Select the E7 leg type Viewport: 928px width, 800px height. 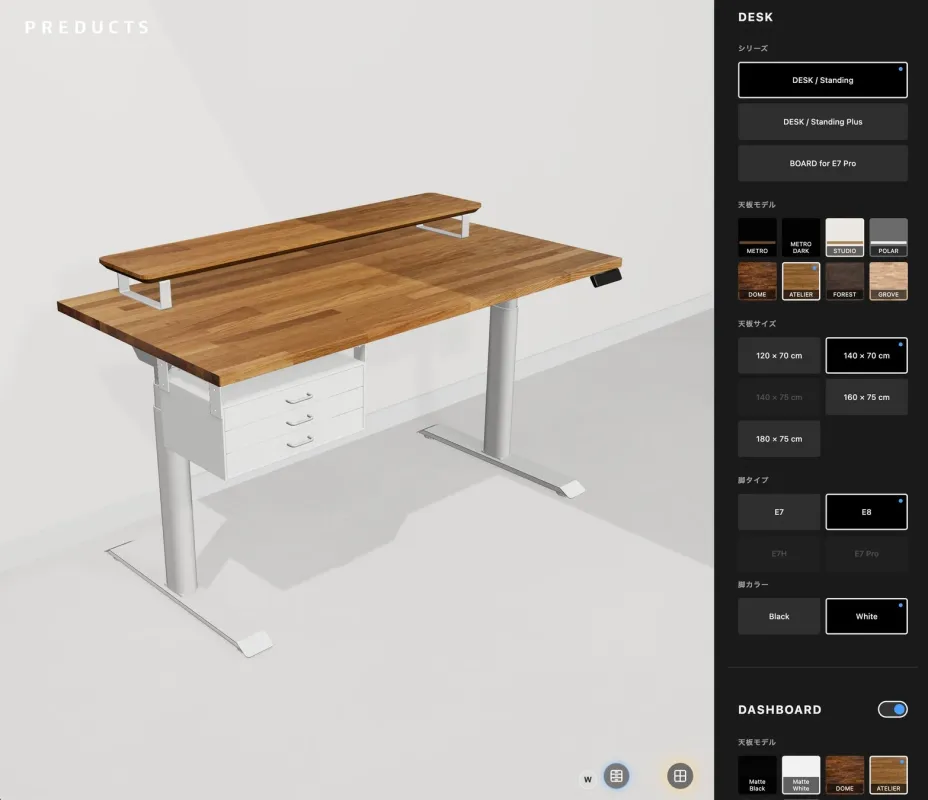[779, 512]
